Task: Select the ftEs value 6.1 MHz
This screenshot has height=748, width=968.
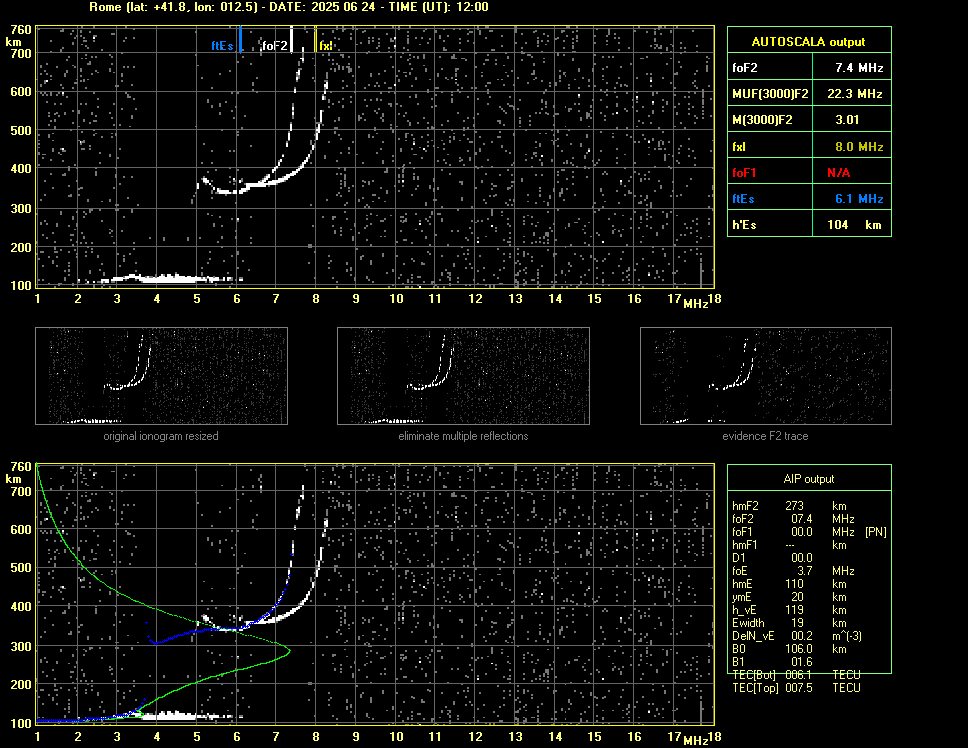Action: [x=852, y=197]
